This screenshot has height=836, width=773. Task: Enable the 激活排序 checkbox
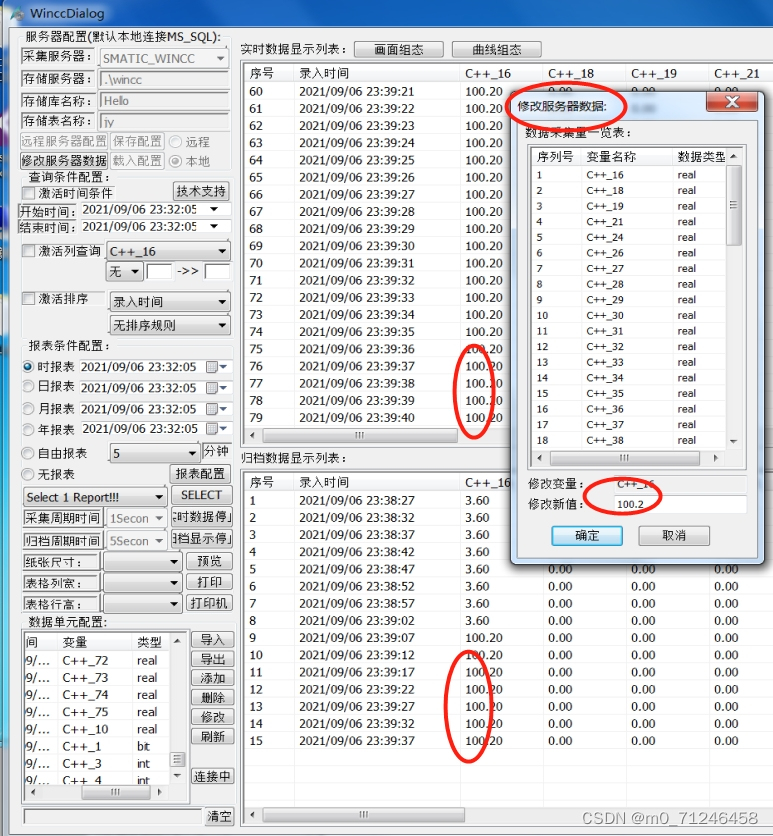(28, 299)
